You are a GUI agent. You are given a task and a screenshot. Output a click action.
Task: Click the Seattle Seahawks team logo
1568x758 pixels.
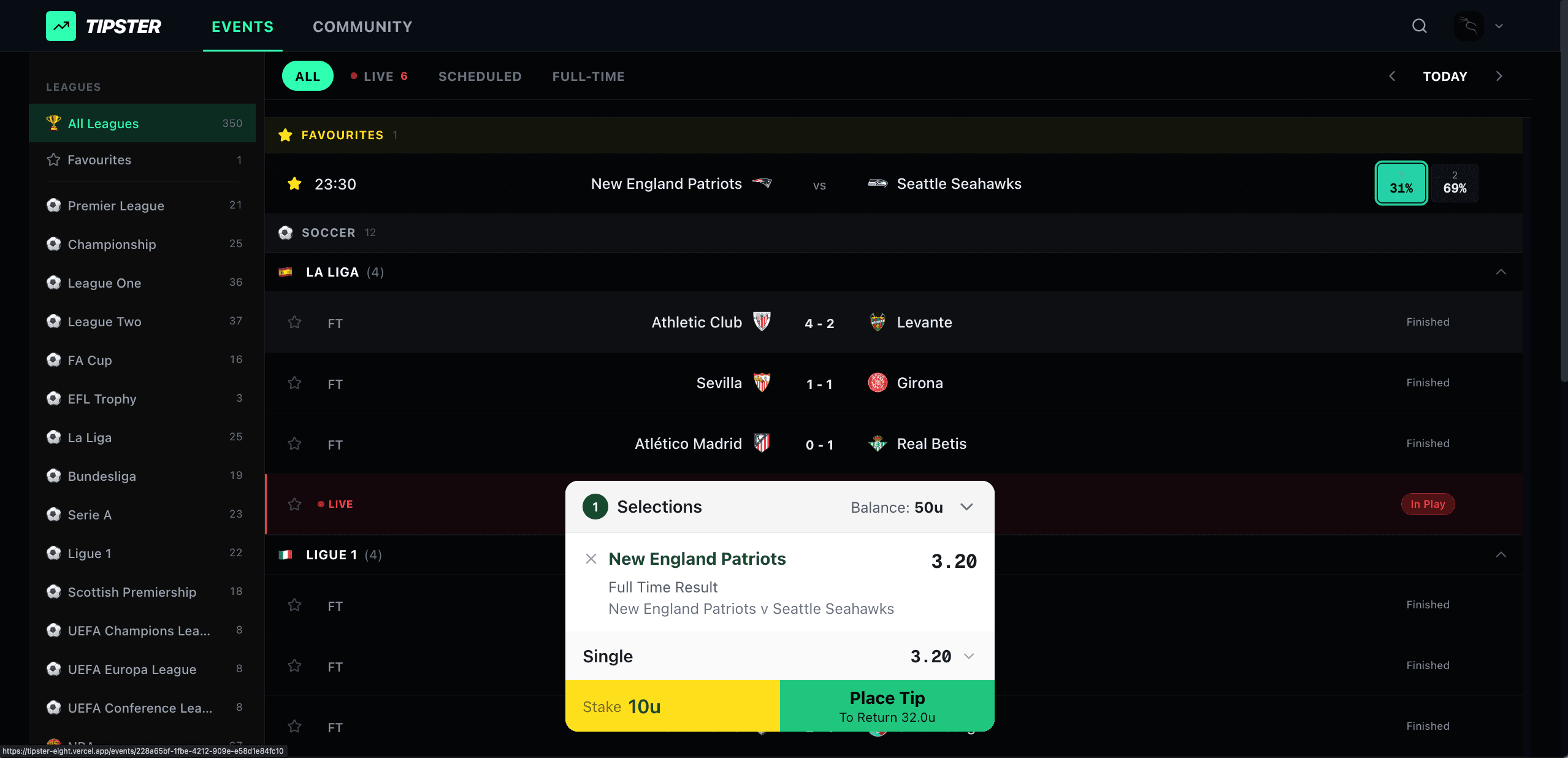877,183
